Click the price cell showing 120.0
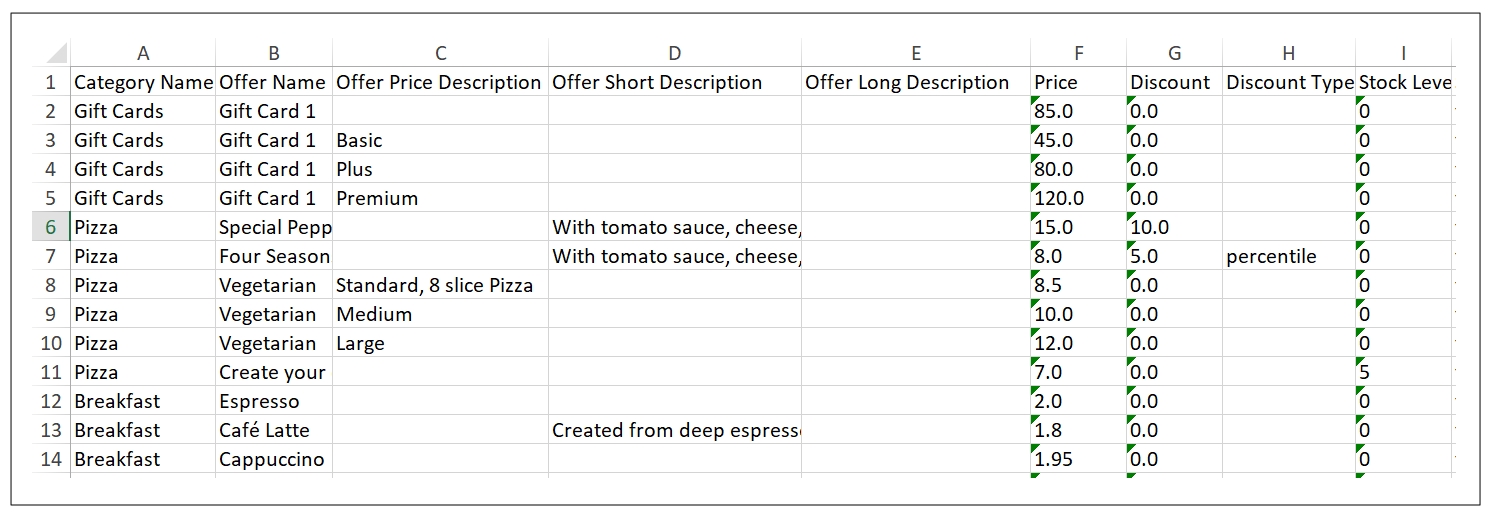 pos(1078,198)
